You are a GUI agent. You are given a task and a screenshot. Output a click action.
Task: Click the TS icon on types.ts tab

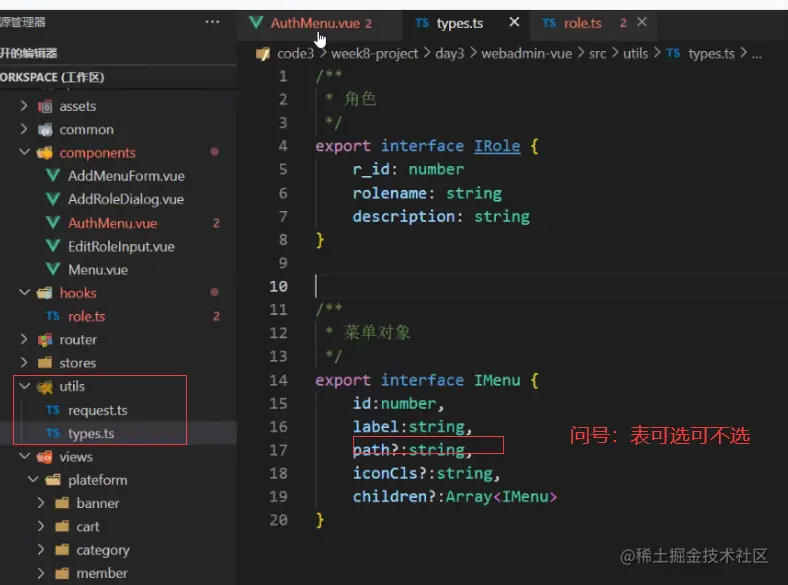click(x=422, y=23)
